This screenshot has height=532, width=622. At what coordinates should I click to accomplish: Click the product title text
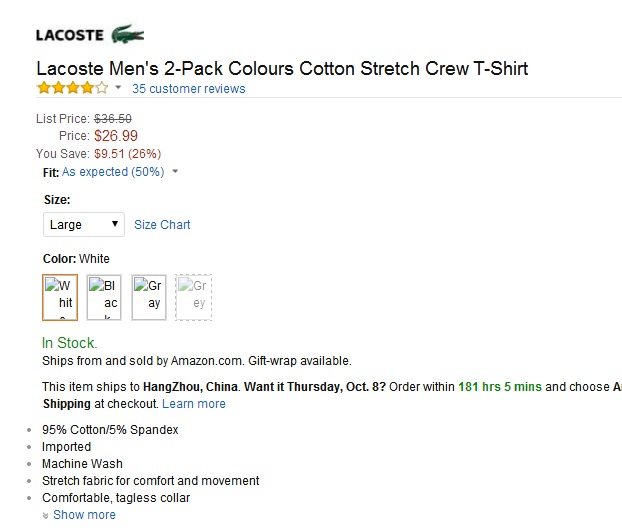282,68
